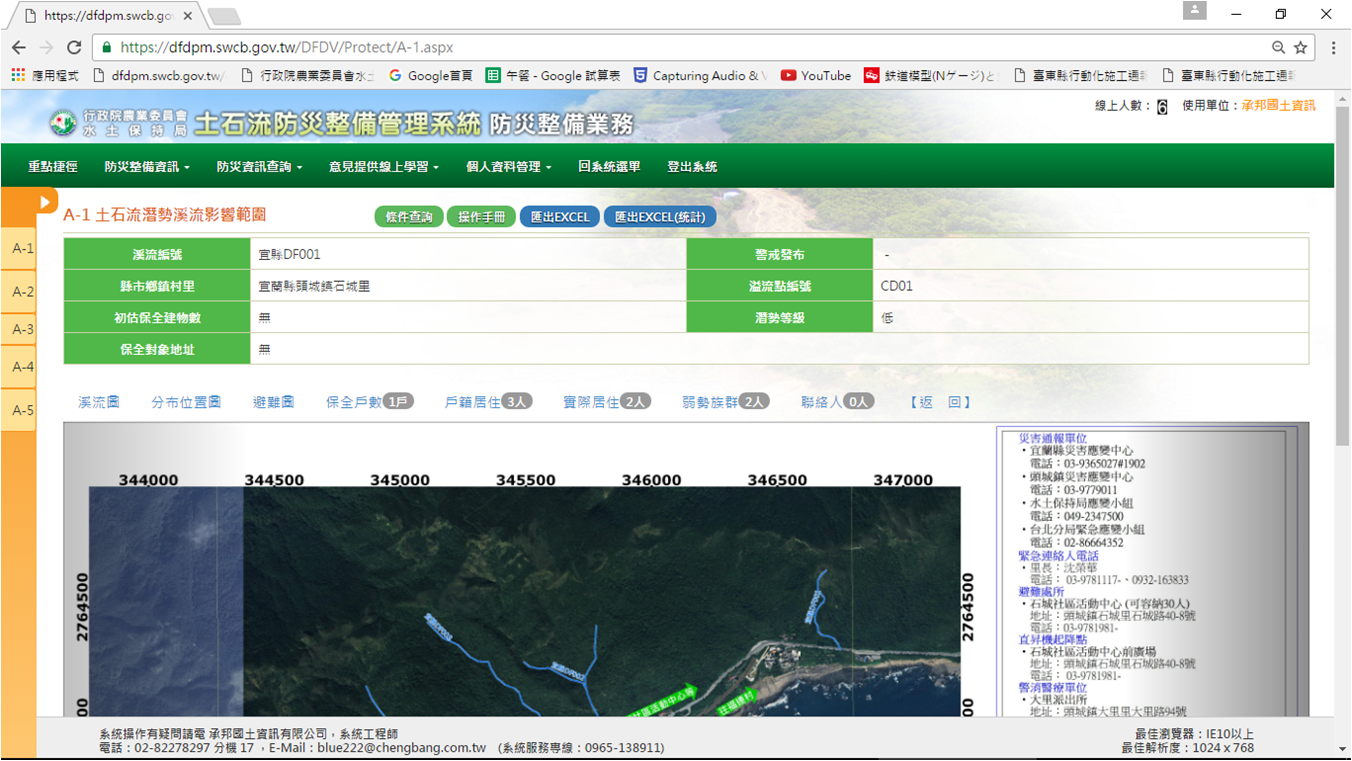Image resolution: width=1352 pixels, height=761 pixels.
Task: Open the 戶籍居住 3人 link
Action: [x=488, y=402]
